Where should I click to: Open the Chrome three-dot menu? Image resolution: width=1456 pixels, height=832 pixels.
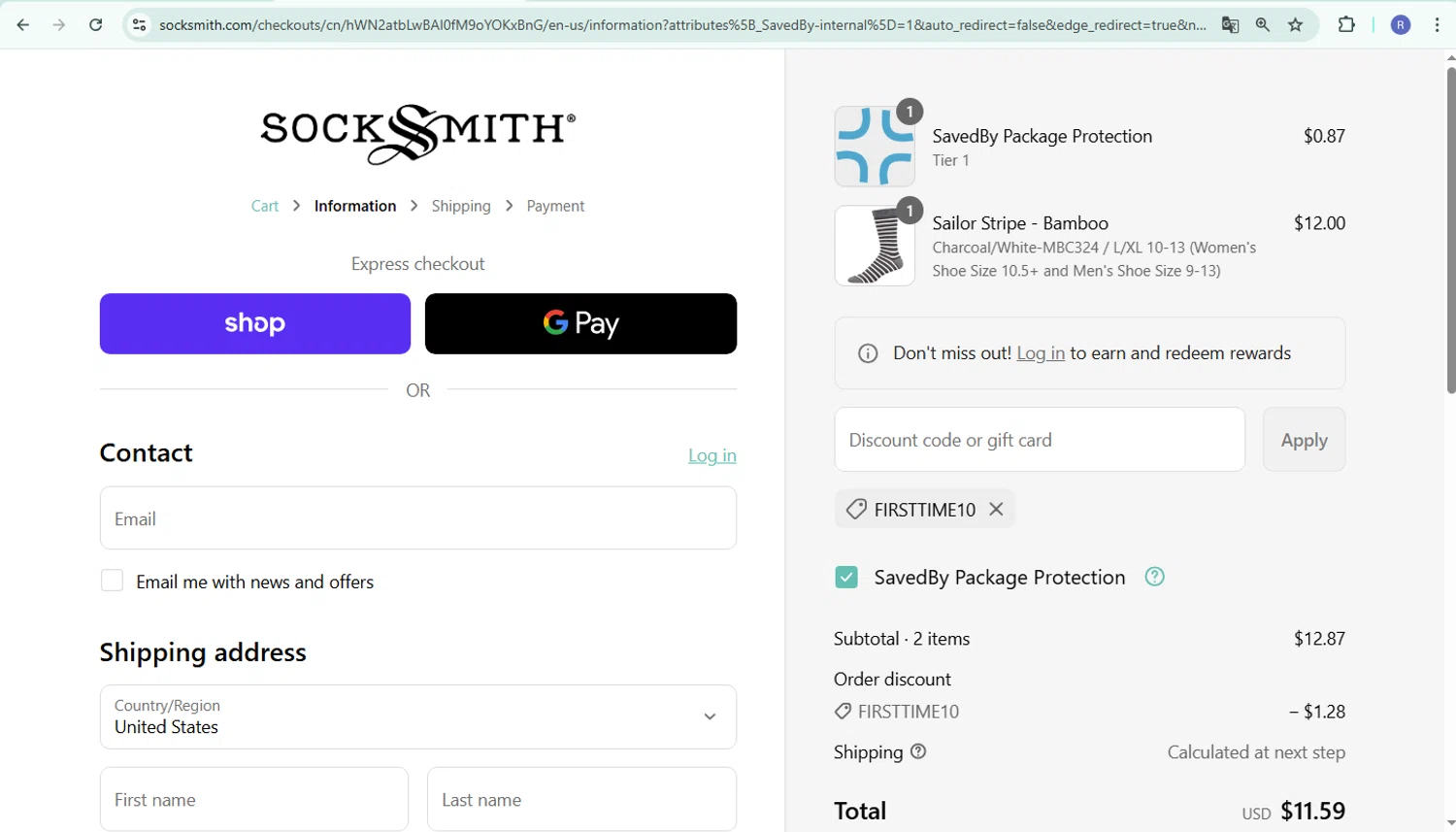point(1438,25)
